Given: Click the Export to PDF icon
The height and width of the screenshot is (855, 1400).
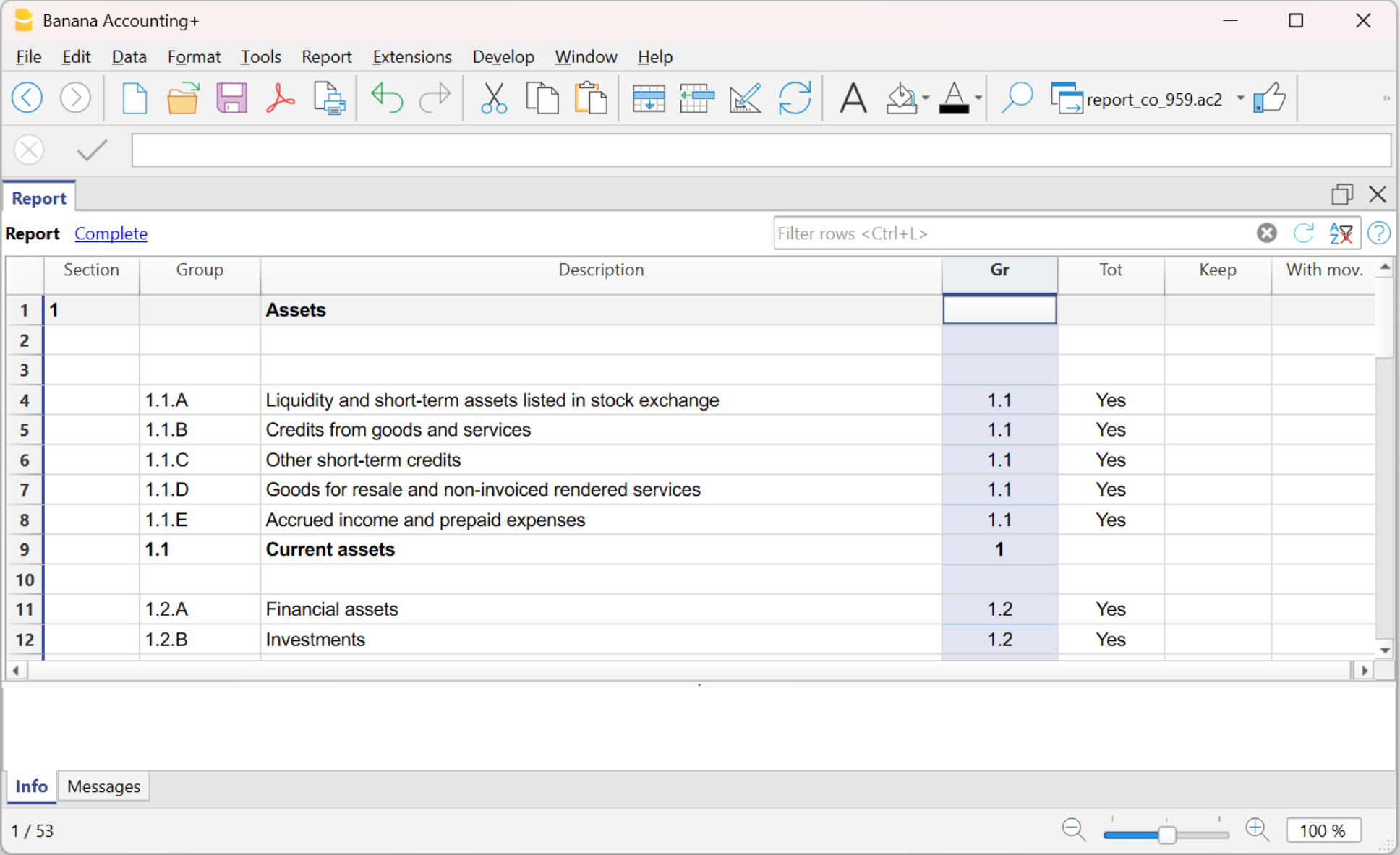Looking at the screenshot, I should (280, 98).
